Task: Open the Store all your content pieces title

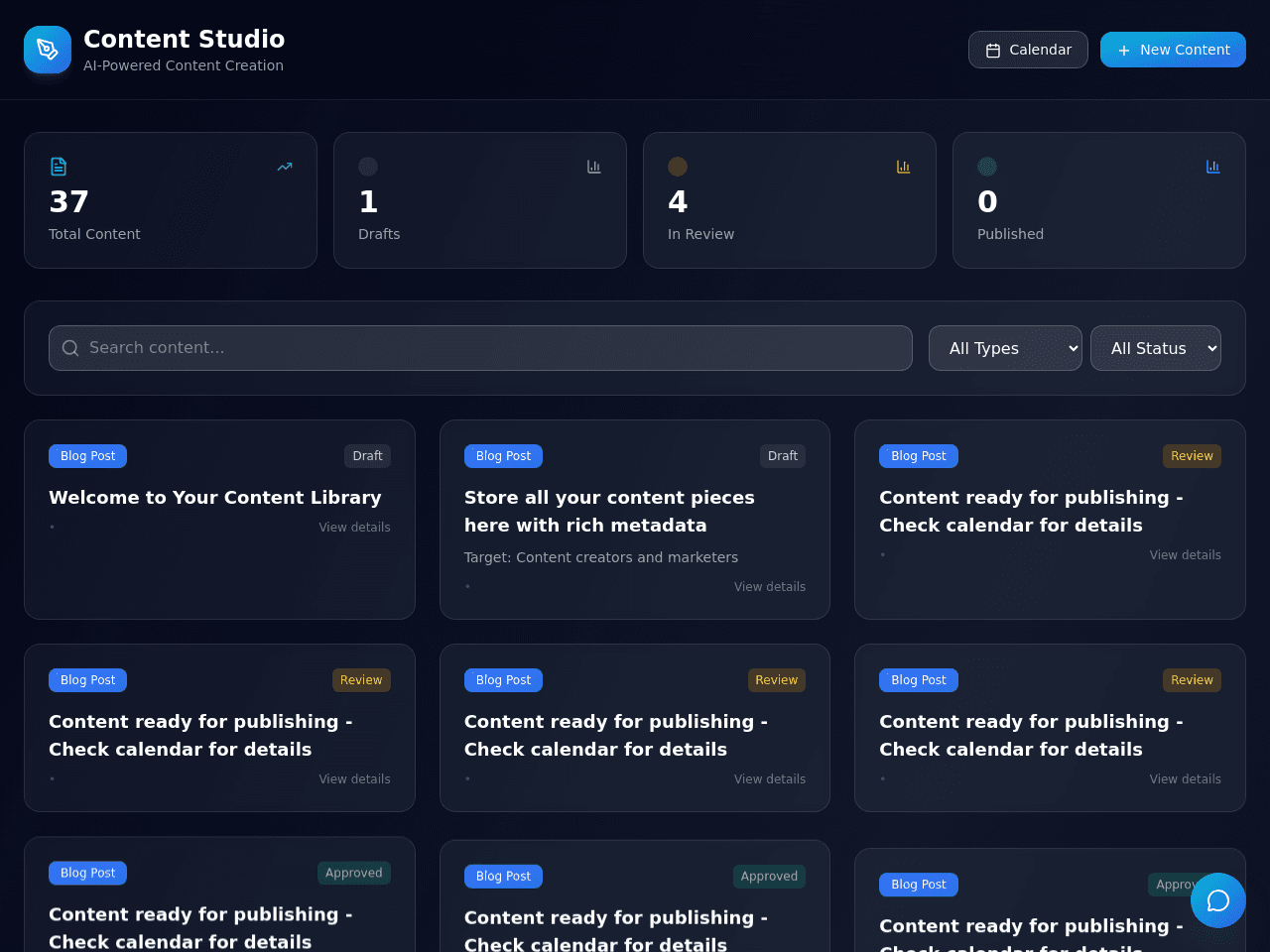Action: click(609, 512)
